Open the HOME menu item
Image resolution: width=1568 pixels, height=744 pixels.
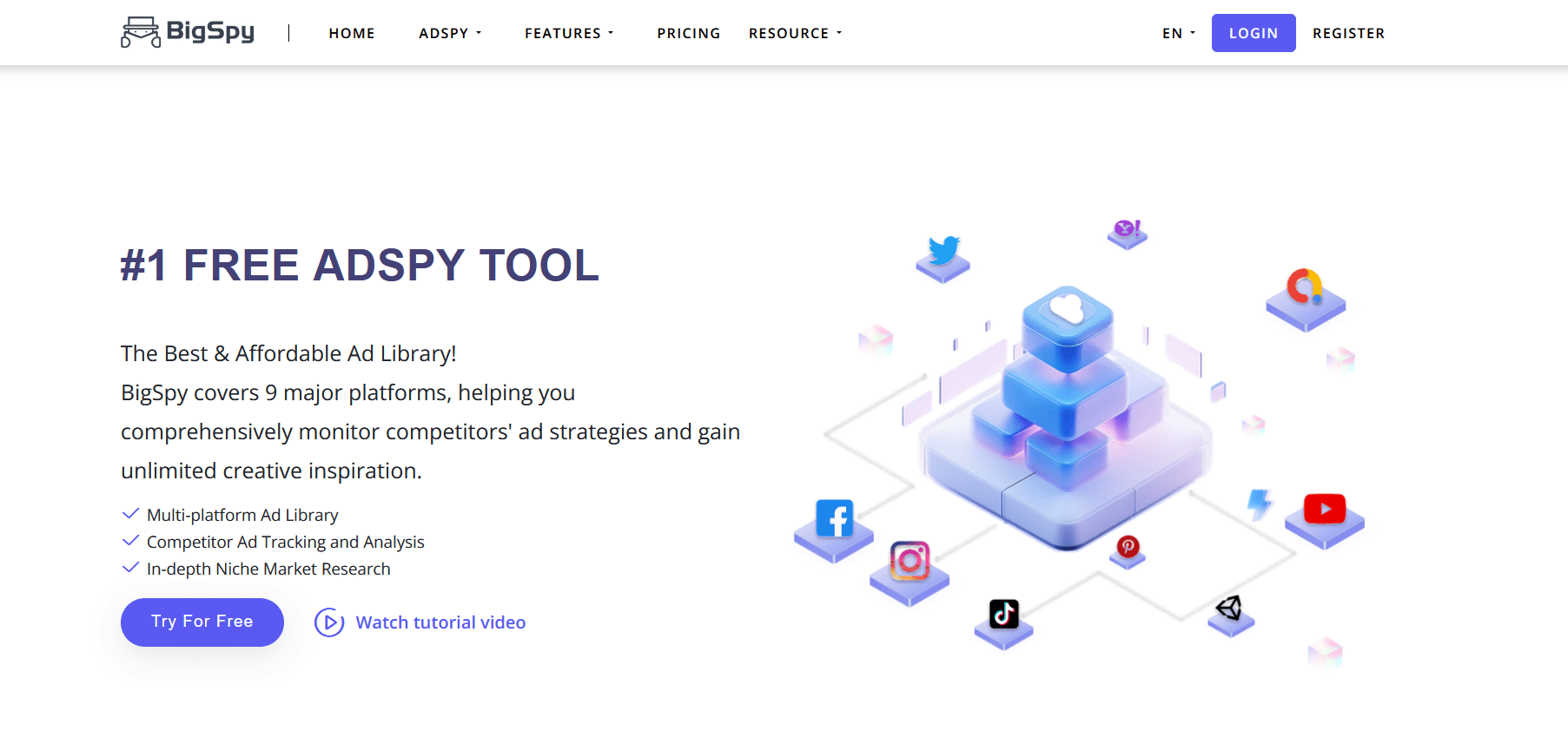click(352, 33)
